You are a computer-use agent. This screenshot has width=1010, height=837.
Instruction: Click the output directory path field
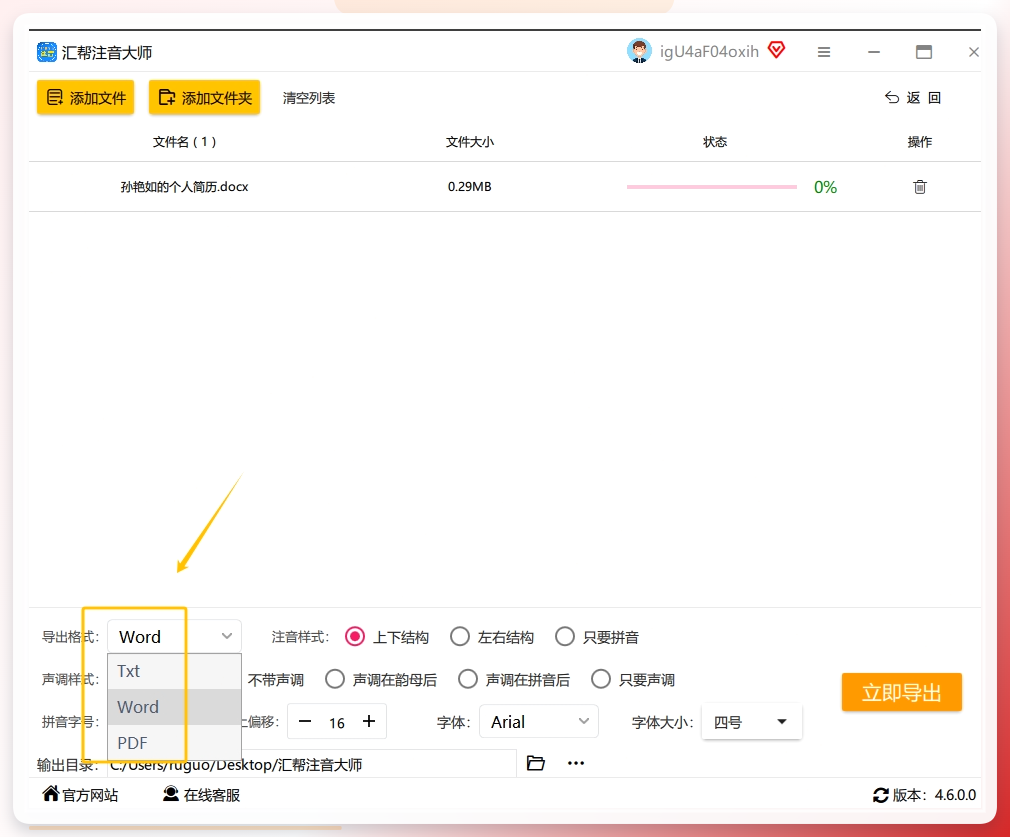(312, 764)
